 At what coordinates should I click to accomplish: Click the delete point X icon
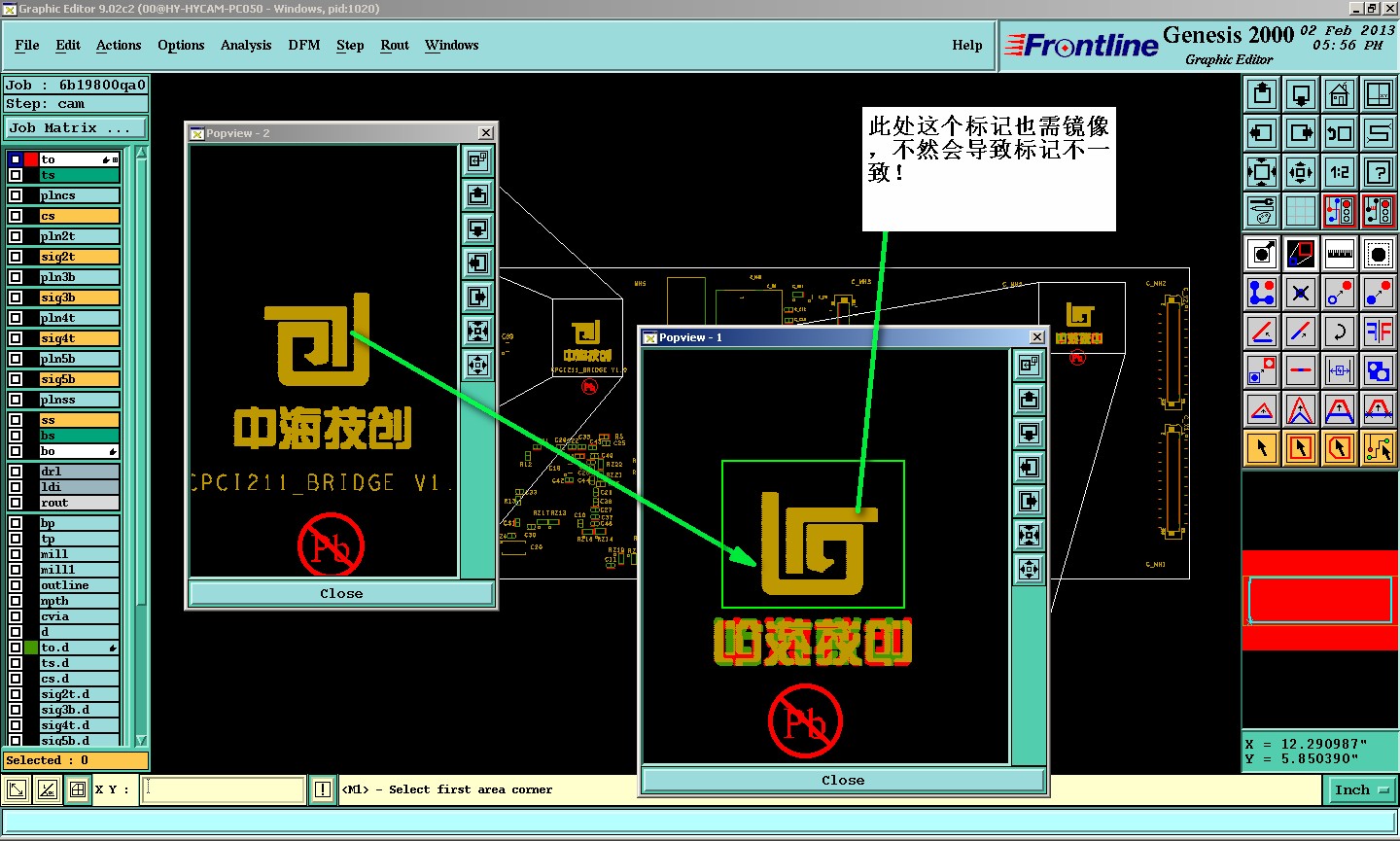[x=1301, y=293]
